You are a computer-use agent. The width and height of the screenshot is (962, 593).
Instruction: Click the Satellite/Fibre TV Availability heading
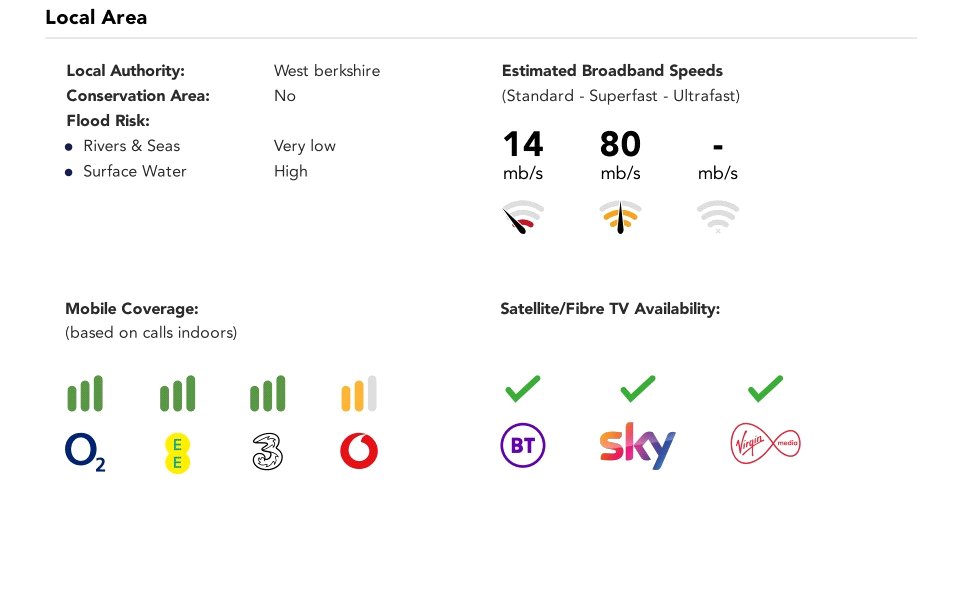tap(610, 309)
